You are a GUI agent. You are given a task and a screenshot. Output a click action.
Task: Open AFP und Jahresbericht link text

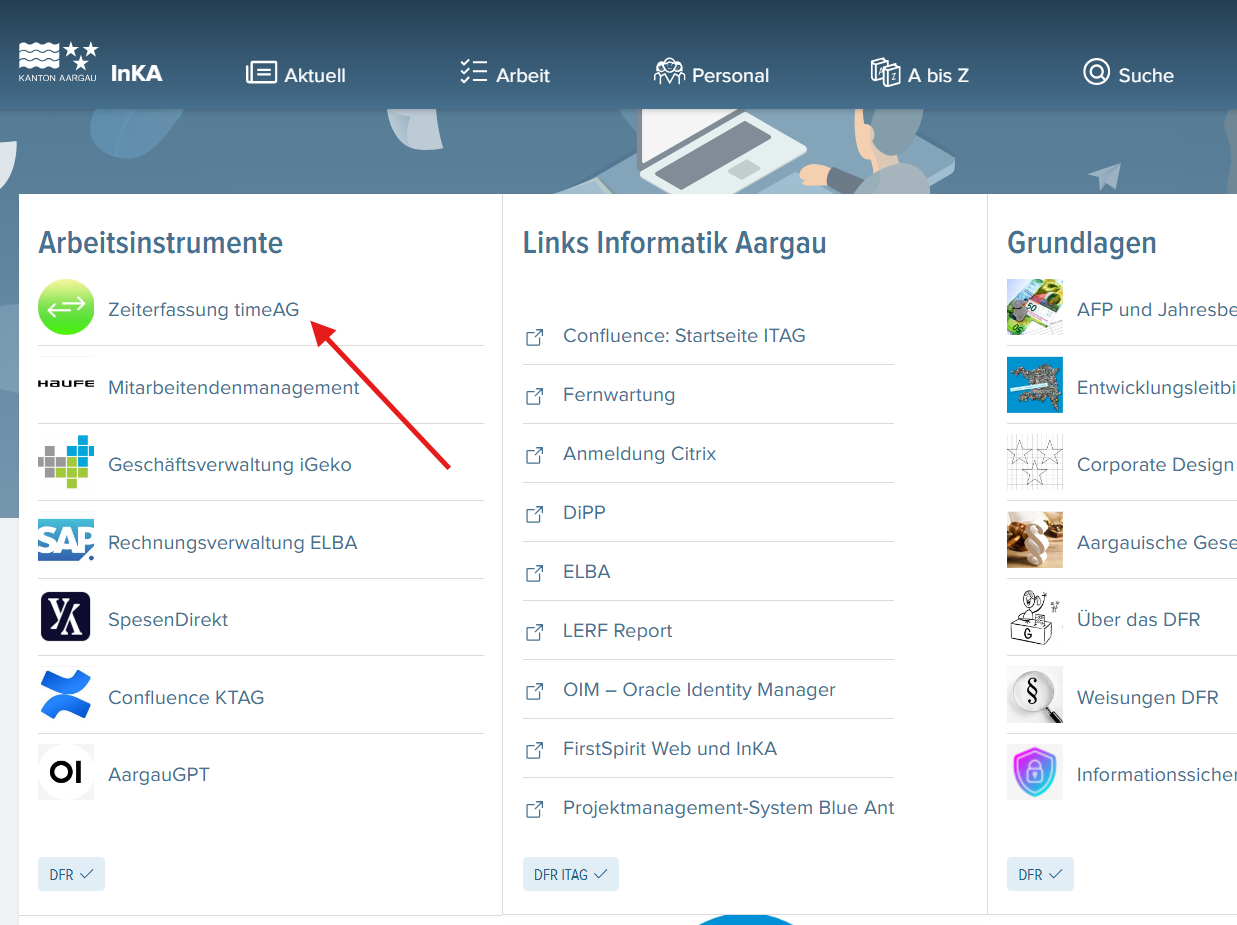pyautogui.click(x=1157, y=310)
